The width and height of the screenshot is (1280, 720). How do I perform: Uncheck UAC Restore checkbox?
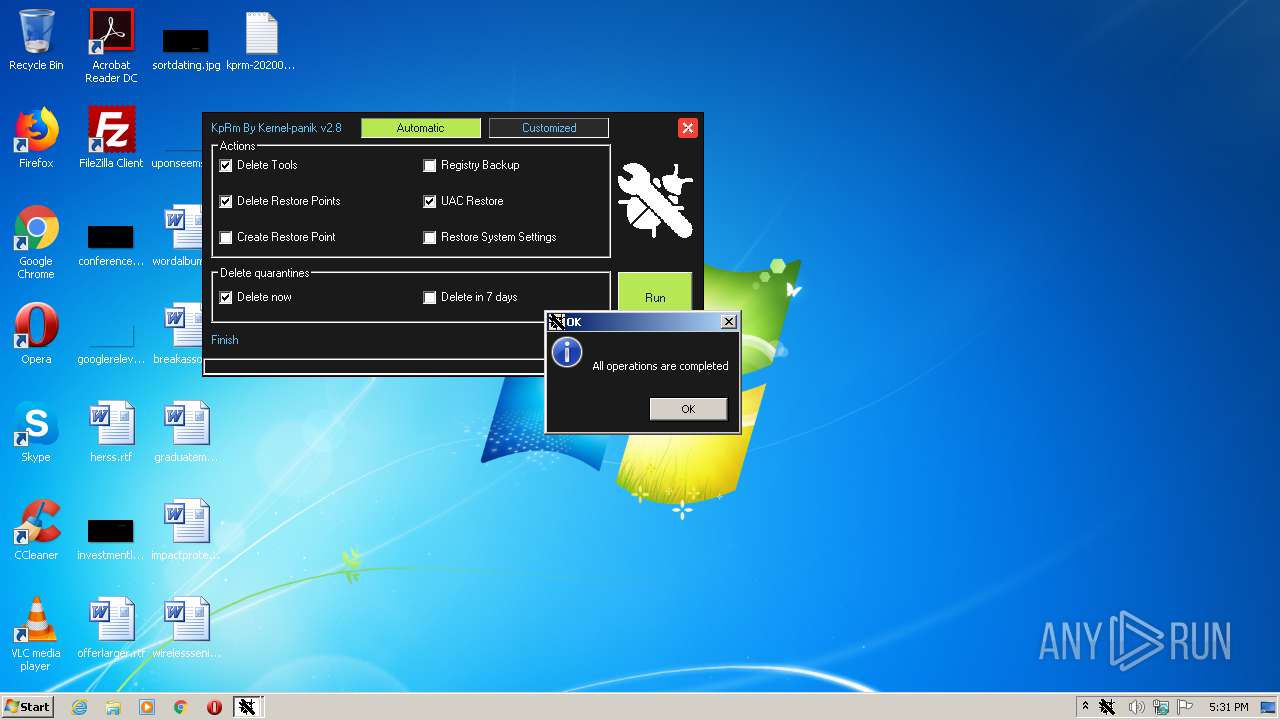(430, 201)
